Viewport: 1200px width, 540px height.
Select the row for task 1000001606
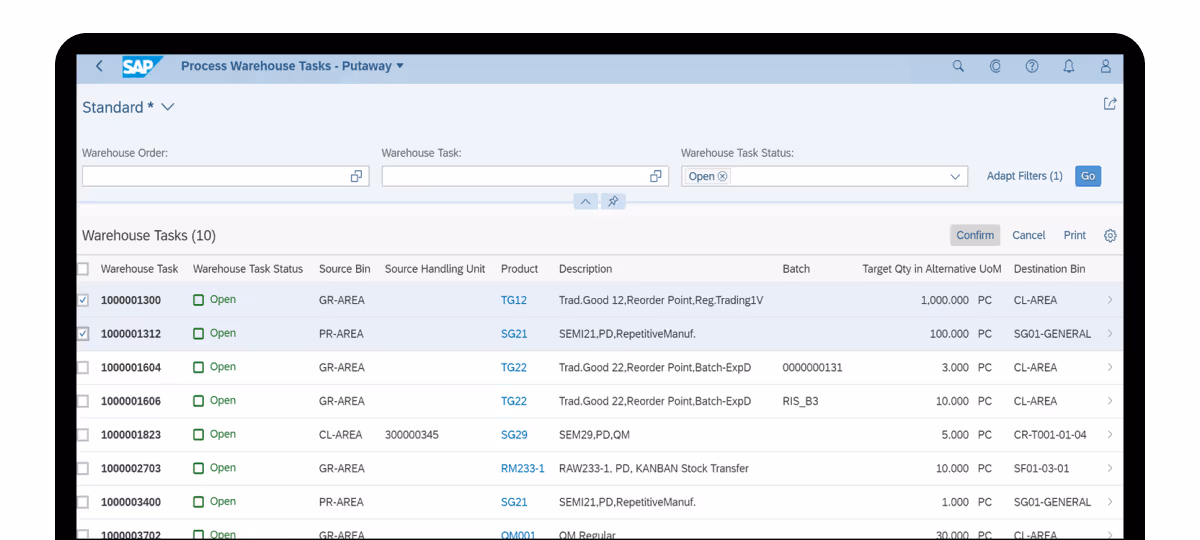point(83,401)
